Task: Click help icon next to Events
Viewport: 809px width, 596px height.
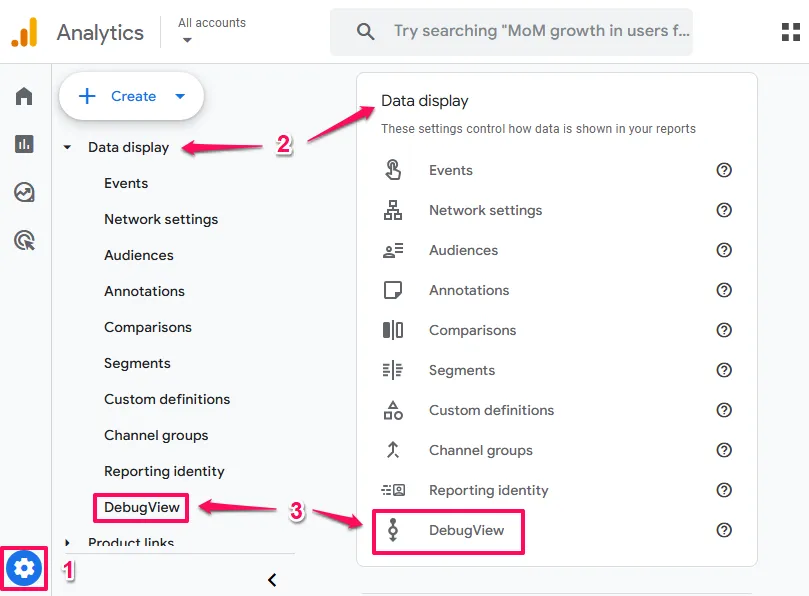Action: point(724,170)
